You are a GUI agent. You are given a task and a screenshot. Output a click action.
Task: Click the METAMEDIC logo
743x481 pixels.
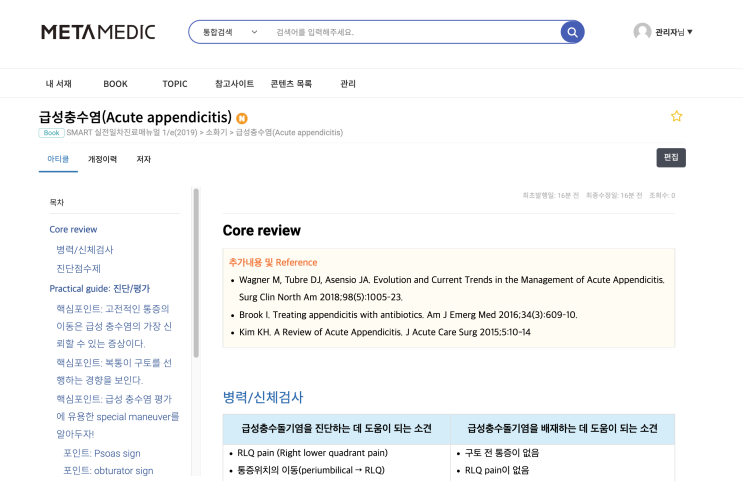(98, 32)
